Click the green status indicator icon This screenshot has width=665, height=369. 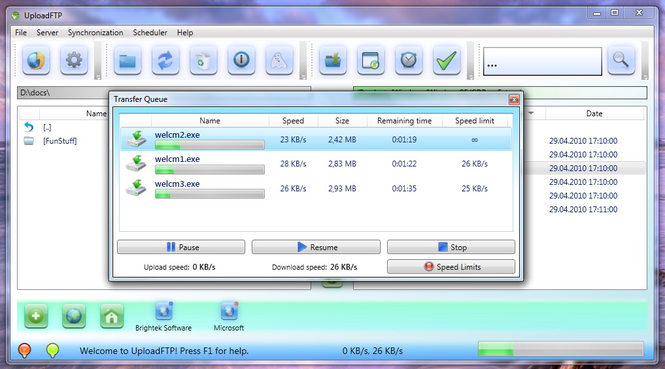(52, 350)
